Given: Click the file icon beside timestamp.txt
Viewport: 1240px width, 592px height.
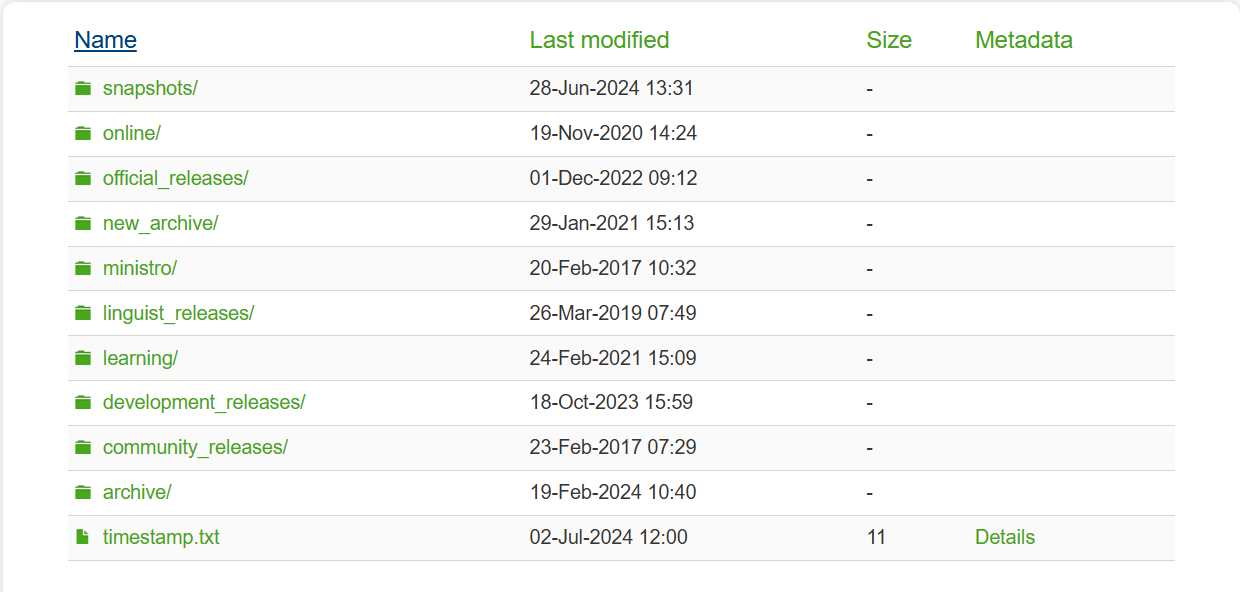Looking at the screenshot, I should tap(83, 538).
